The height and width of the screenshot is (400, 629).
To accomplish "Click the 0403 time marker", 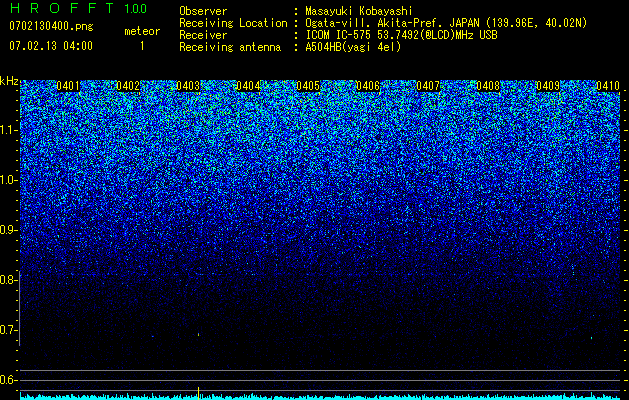I will pos(188,86).
